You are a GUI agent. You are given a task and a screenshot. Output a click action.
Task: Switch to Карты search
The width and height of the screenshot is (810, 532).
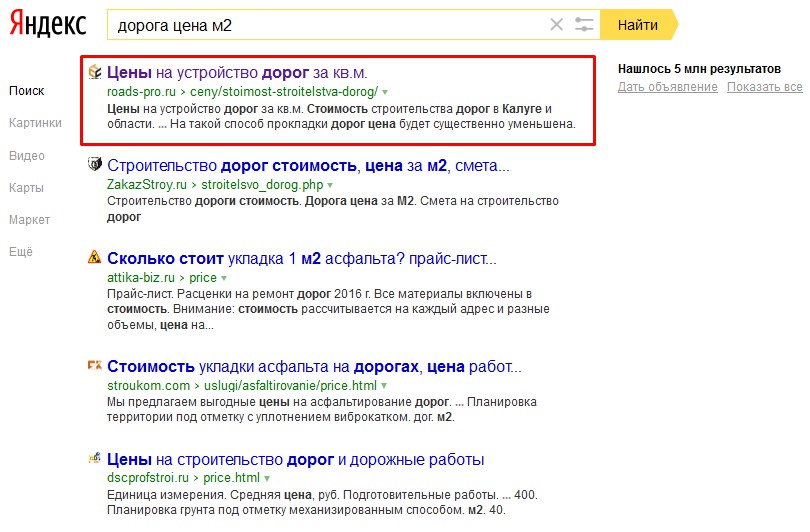[26, 188]
